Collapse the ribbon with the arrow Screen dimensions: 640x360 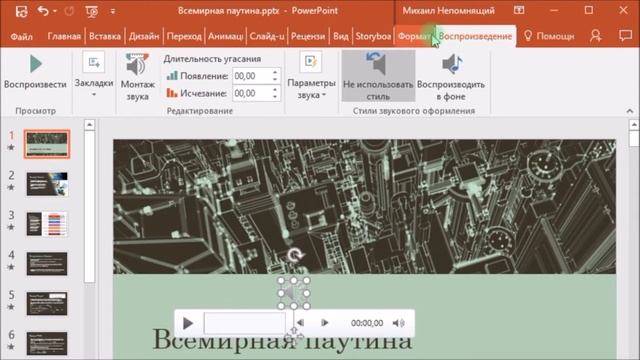630,111
